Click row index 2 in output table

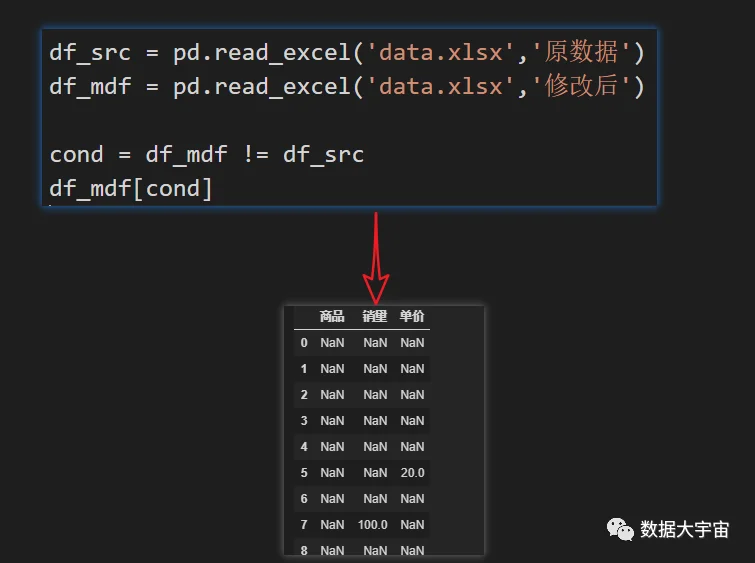click(x=304, y=395)
